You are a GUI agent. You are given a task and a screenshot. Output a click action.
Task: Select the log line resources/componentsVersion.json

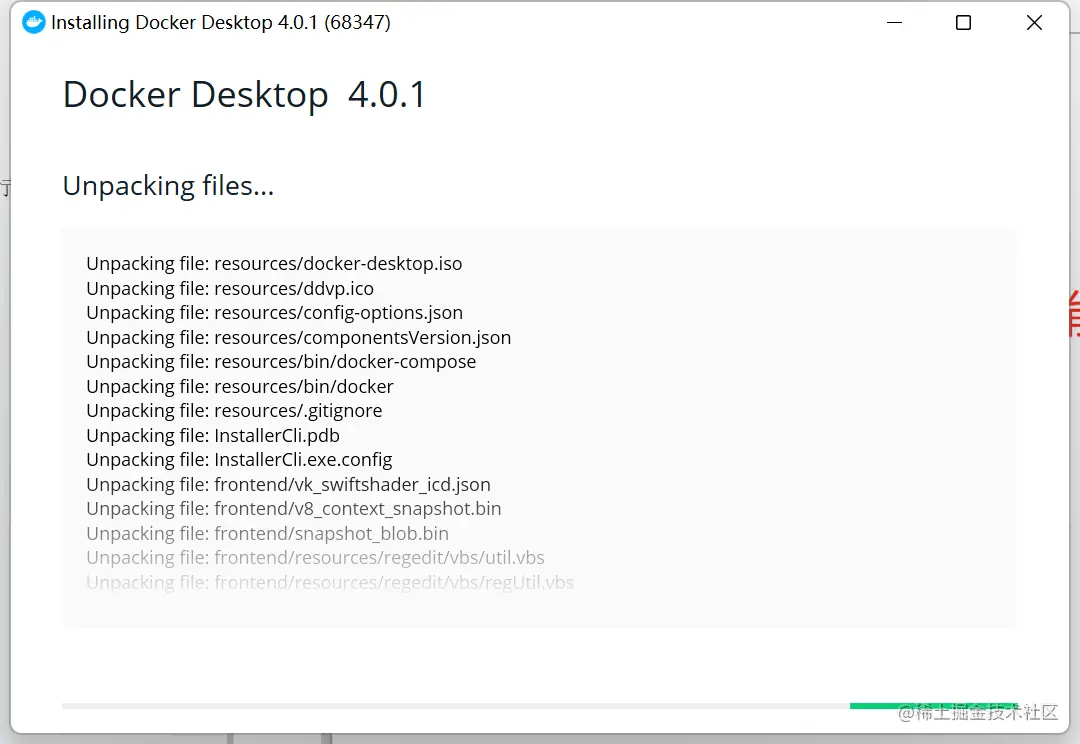(x=298, y=338)
